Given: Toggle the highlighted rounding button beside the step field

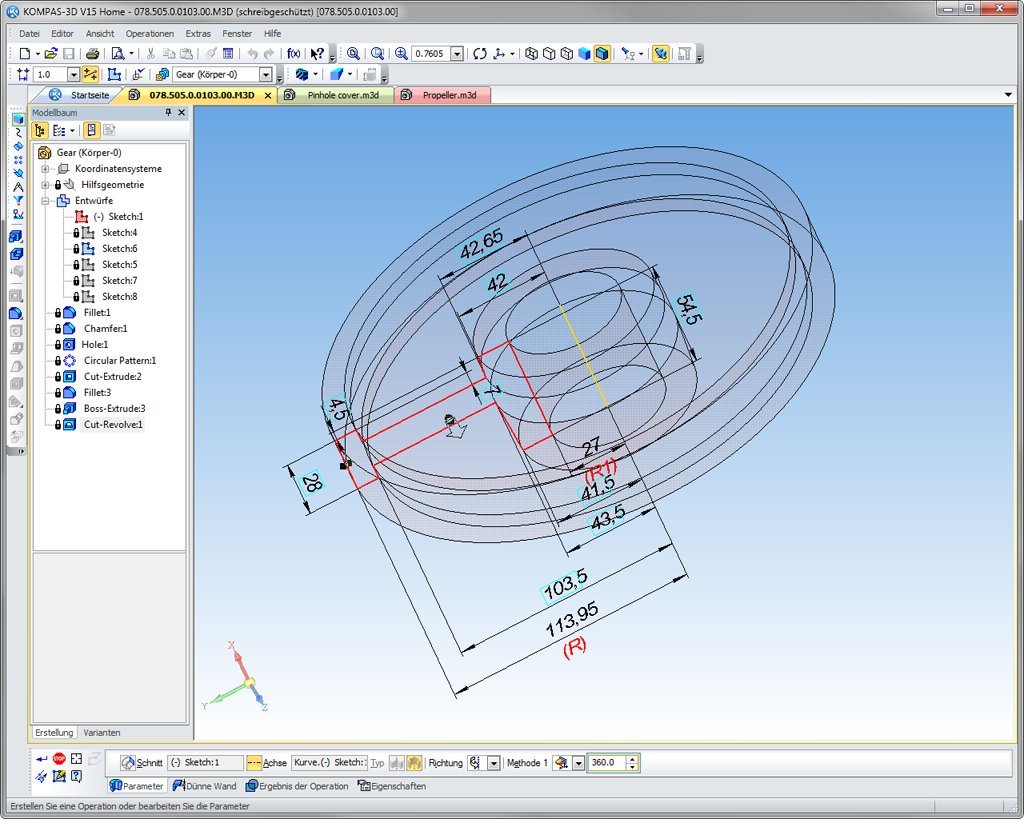Looking at the screenshot, I should [x=90, y=74].
